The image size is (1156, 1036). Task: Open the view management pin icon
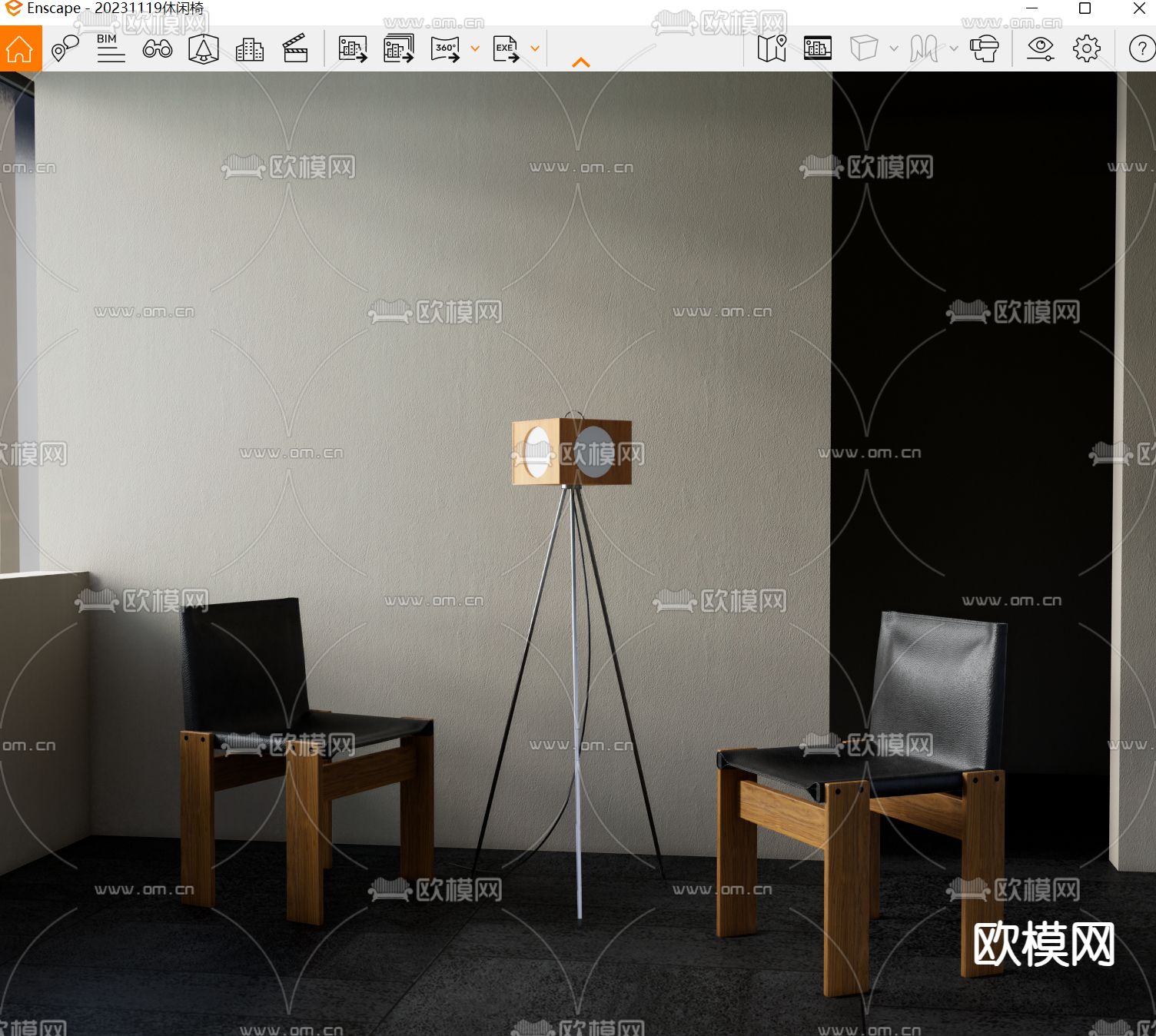(x=65, y=48)
